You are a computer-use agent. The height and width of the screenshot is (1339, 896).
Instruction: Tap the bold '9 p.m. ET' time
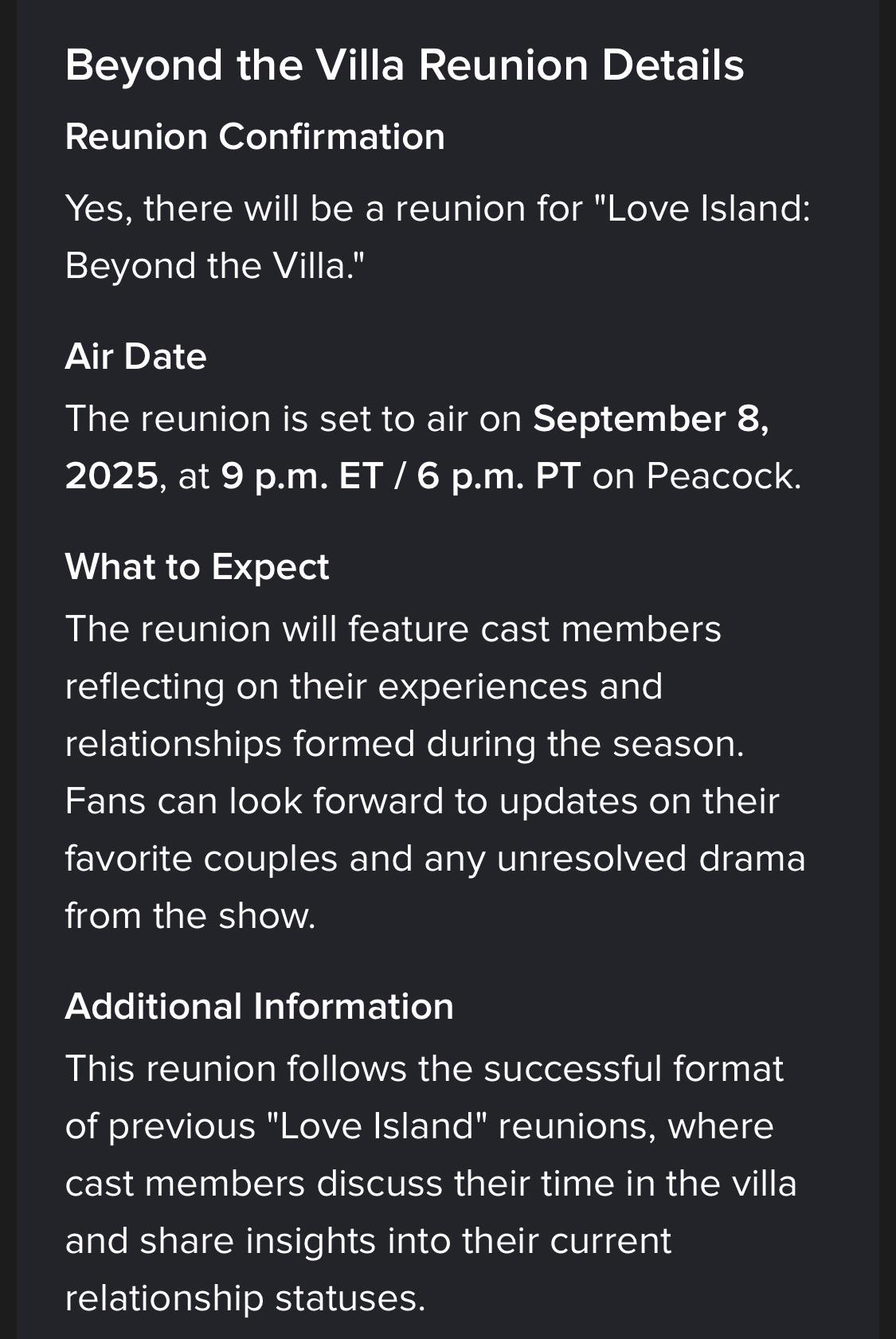303,476
